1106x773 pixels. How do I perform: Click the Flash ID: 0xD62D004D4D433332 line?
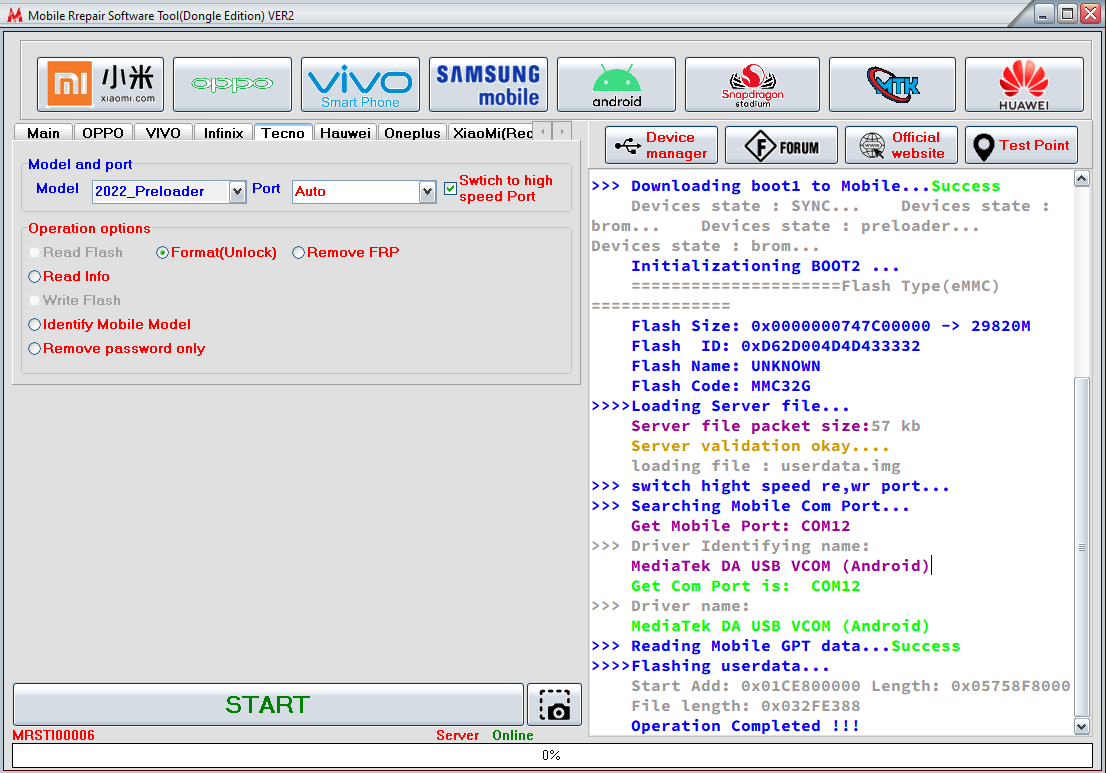pos(775,346)
